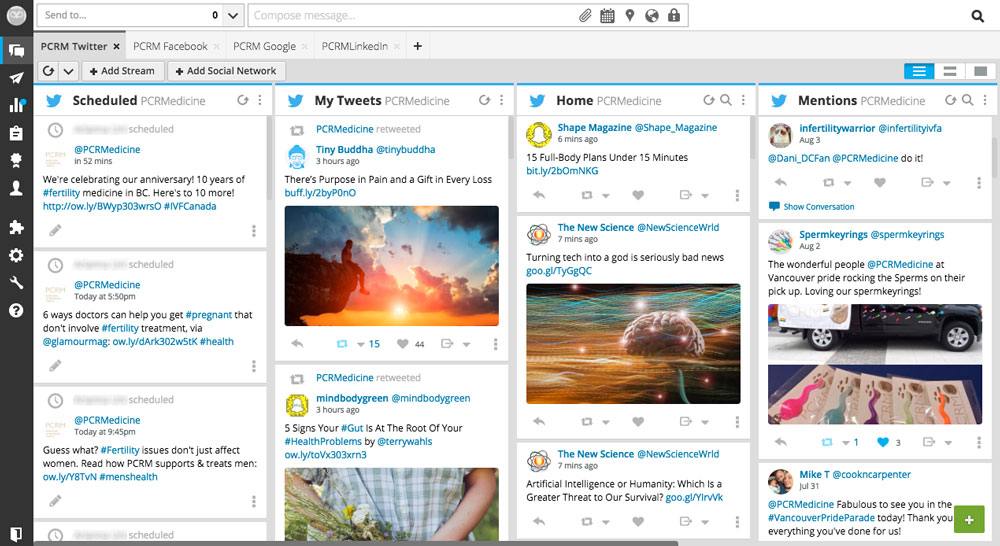
Task: Add a new tab with the plus
Action: 418,46
